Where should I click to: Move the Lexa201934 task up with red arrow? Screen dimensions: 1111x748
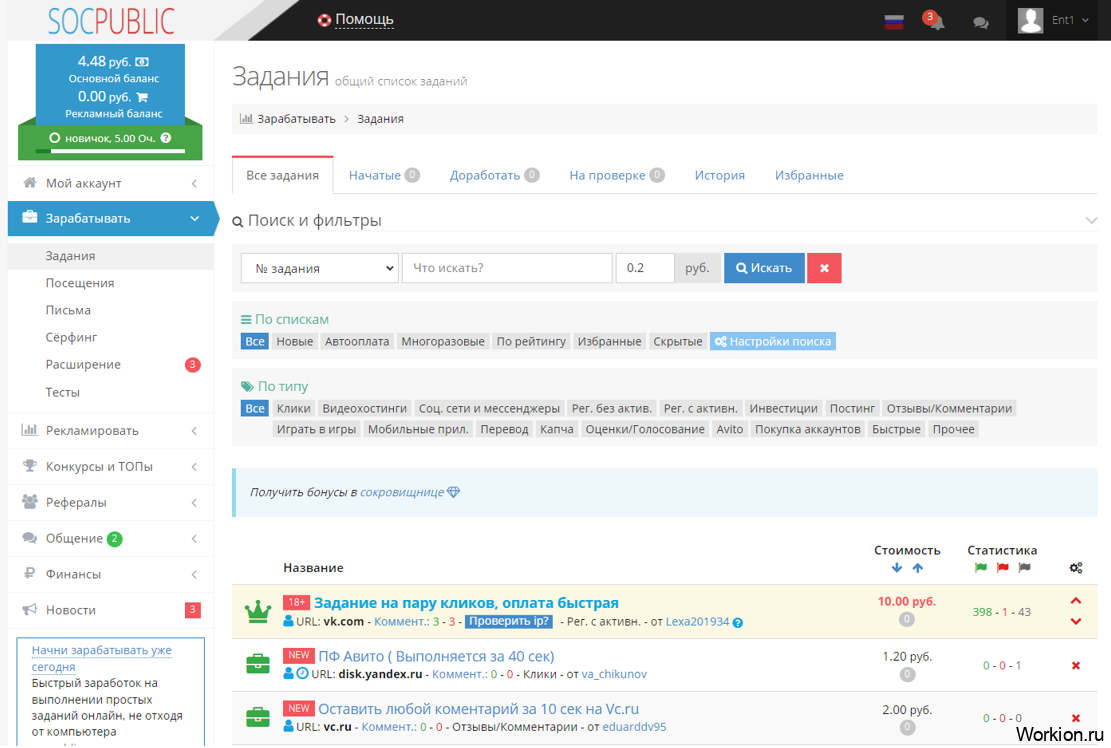point(1076,601)
